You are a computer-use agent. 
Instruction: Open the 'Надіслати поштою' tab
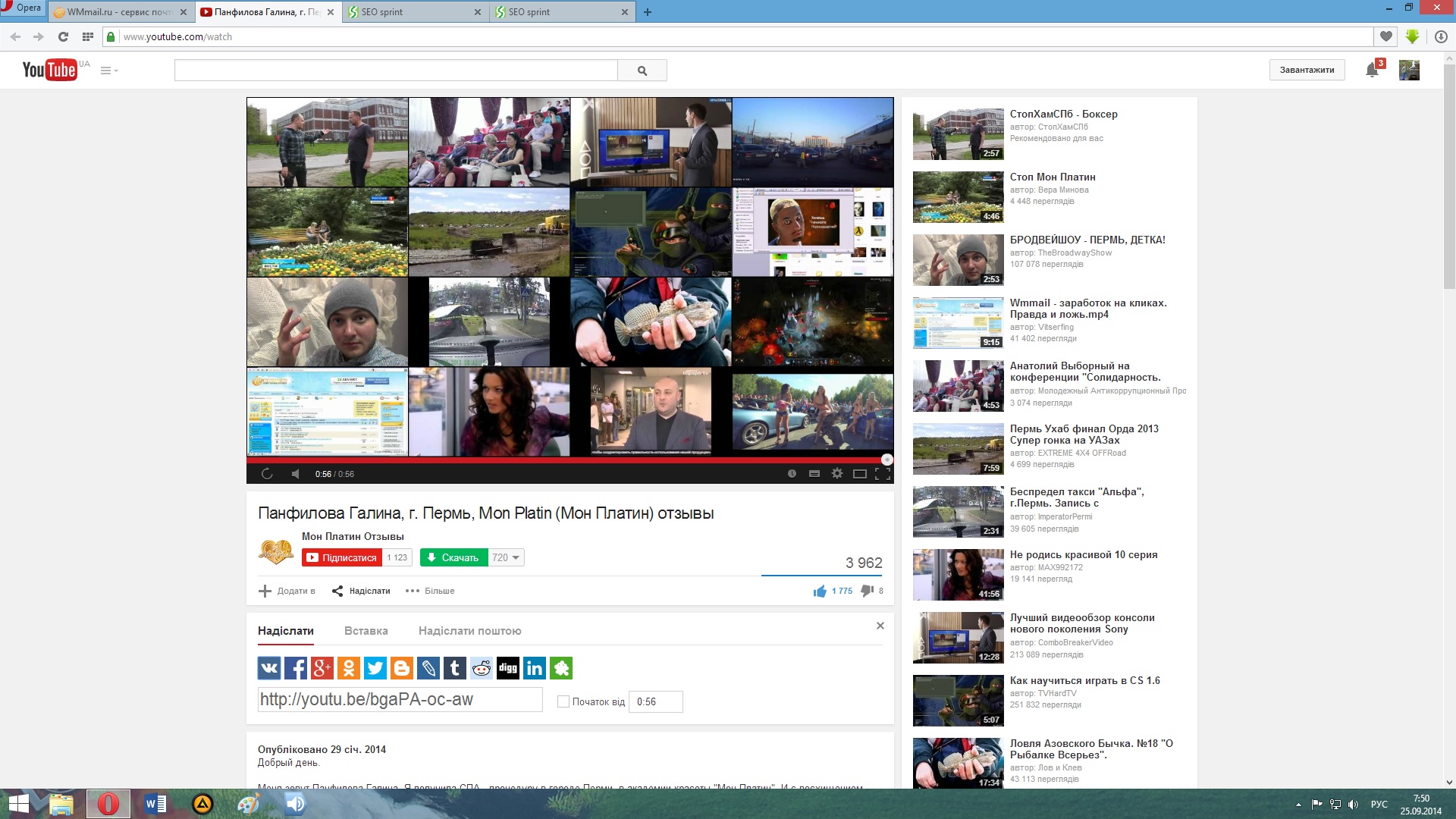click(x=469, y=631)
